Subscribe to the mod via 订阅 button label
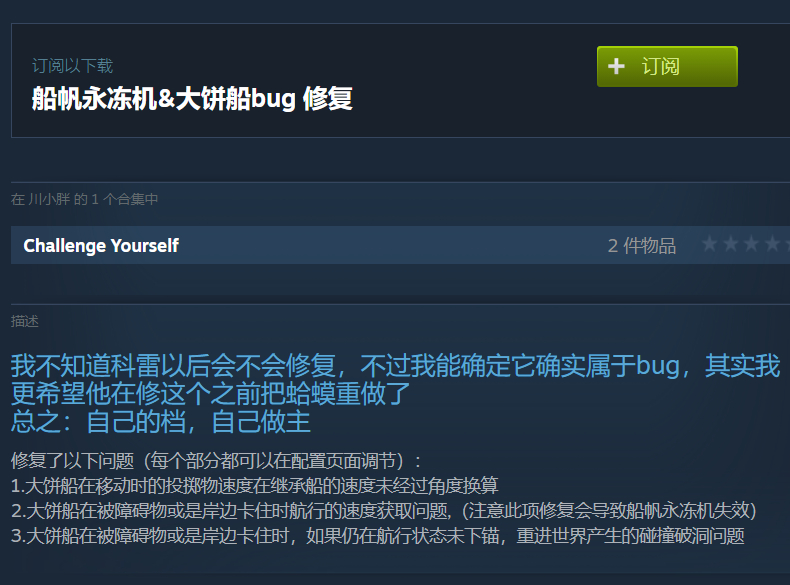The image size is (790, 585). click(x=661, y=67)
